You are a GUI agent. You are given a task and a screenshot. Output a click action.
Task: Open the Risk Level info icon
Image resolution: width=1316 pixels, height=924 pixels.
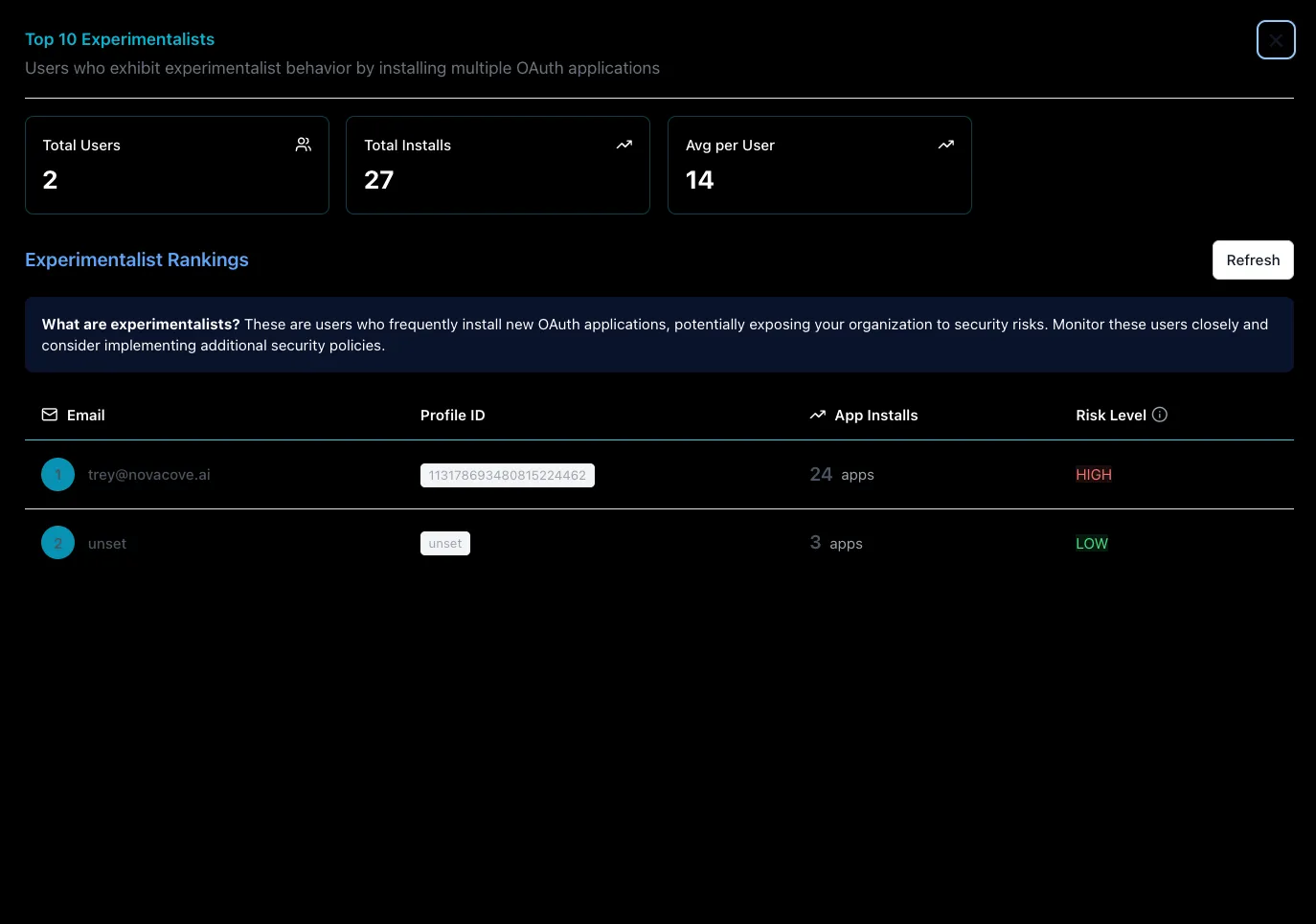[x=1160, y=415]
